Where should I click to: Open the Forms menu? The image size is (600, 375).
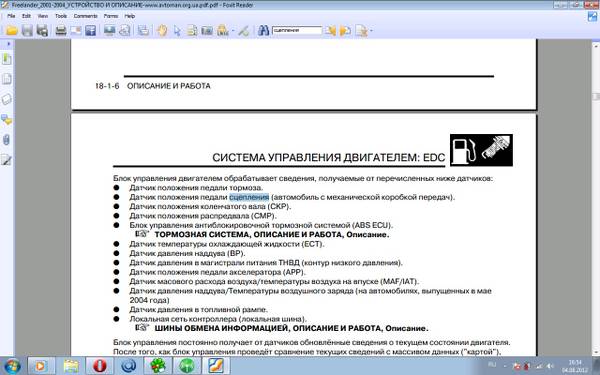(x=111, y=16)
